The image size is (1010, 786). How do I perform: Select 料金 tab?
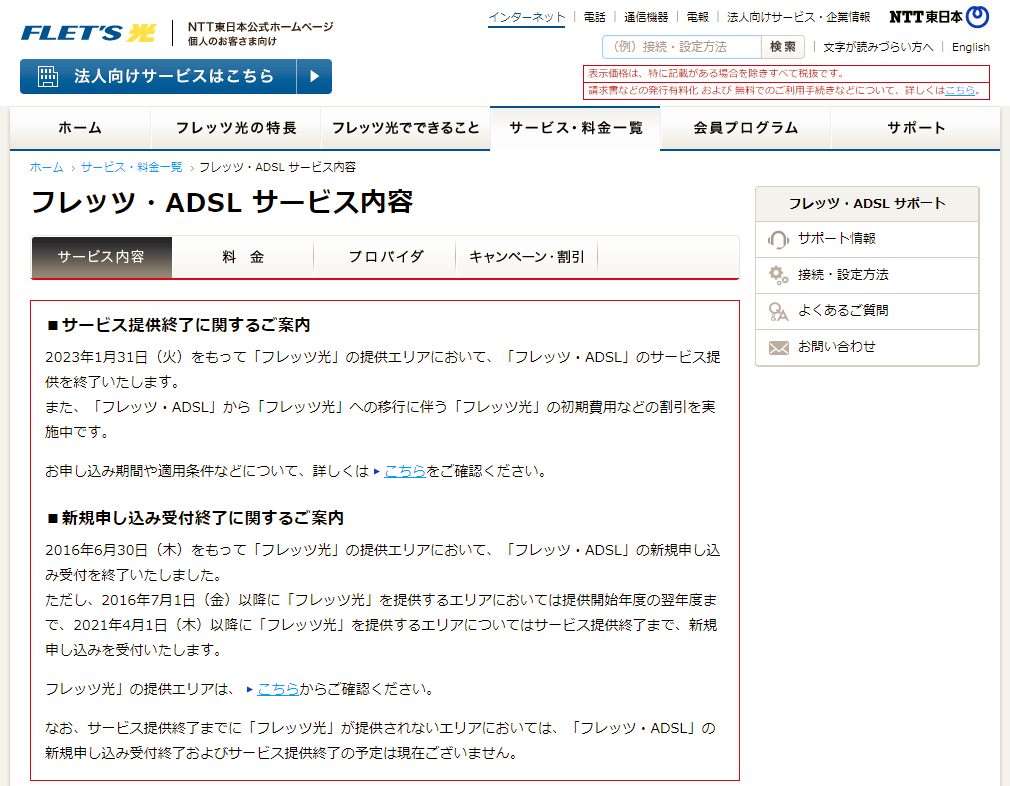[x=243, y=257]
